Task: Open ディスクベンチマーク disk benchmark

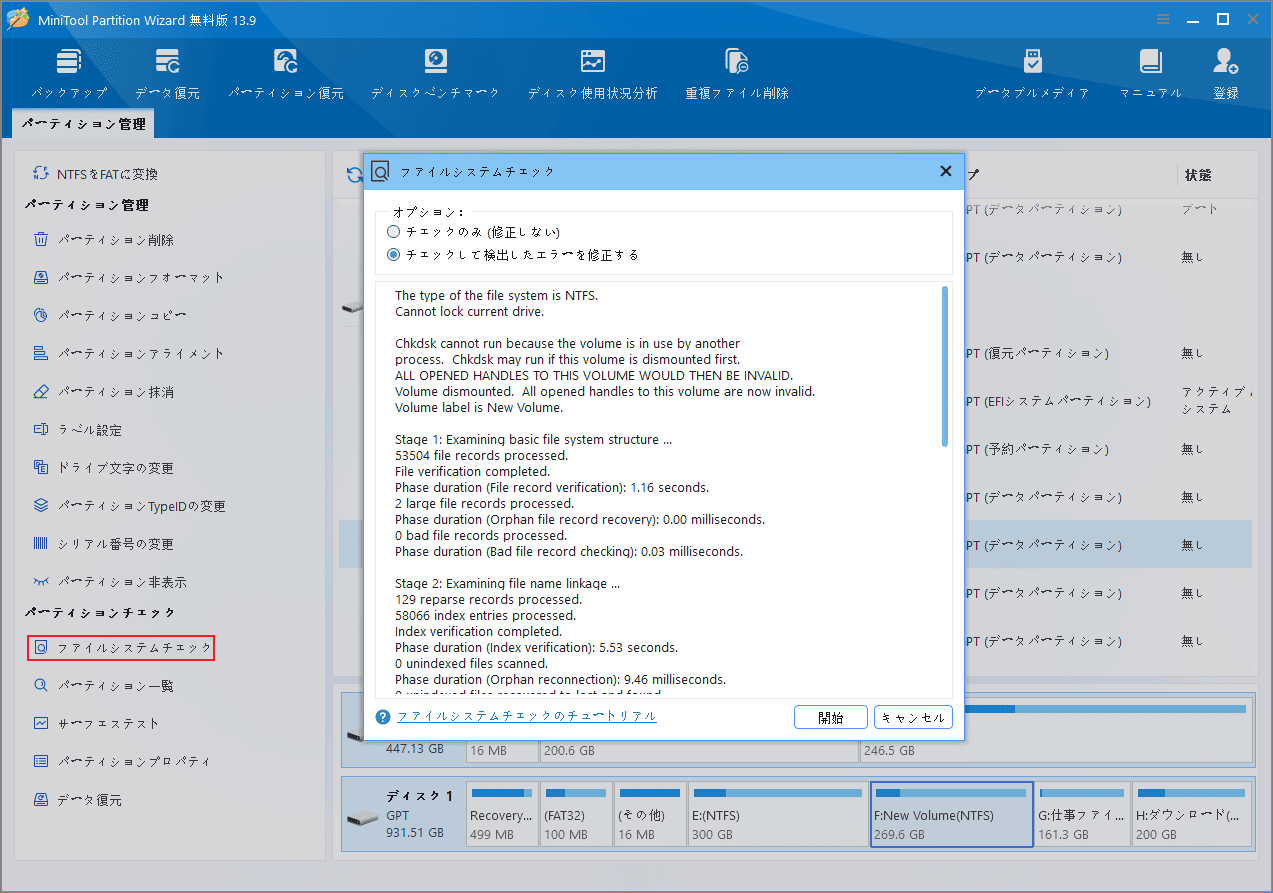Action: coord(435,74)
